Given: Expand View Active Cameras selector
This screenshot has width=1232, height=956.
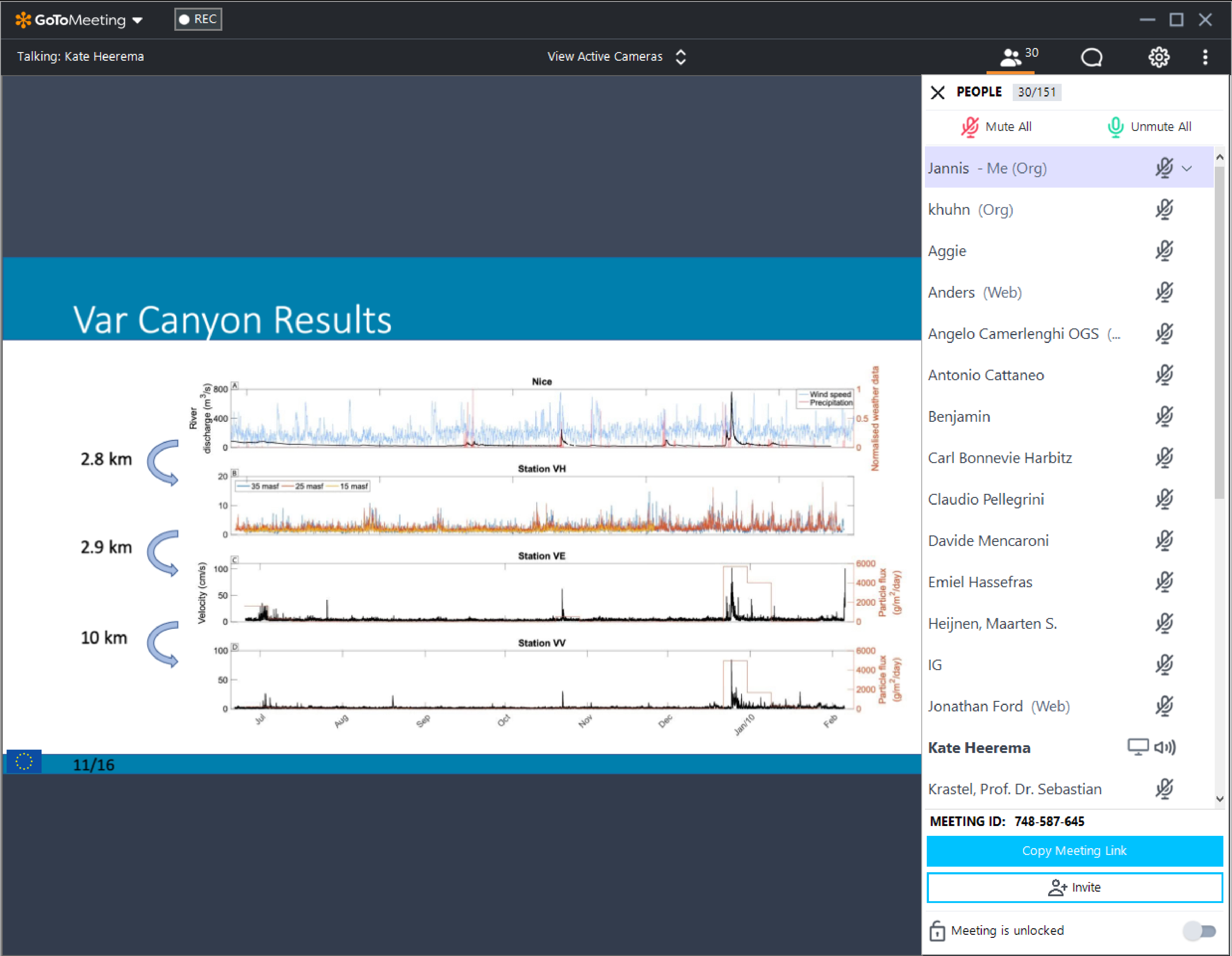Looking at the screenshot, I should pyautogui.click(x=617, y=56).
